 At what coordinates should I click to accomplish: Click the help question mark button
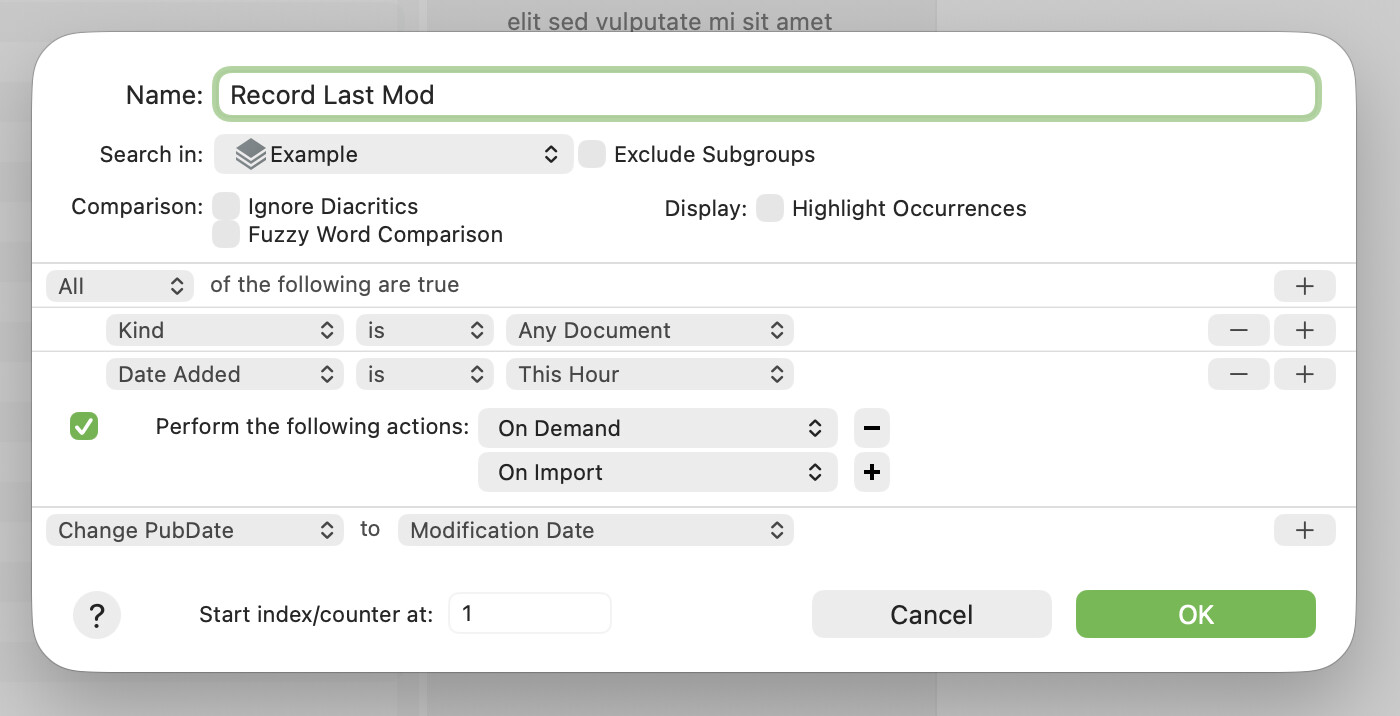pos(97,614)
